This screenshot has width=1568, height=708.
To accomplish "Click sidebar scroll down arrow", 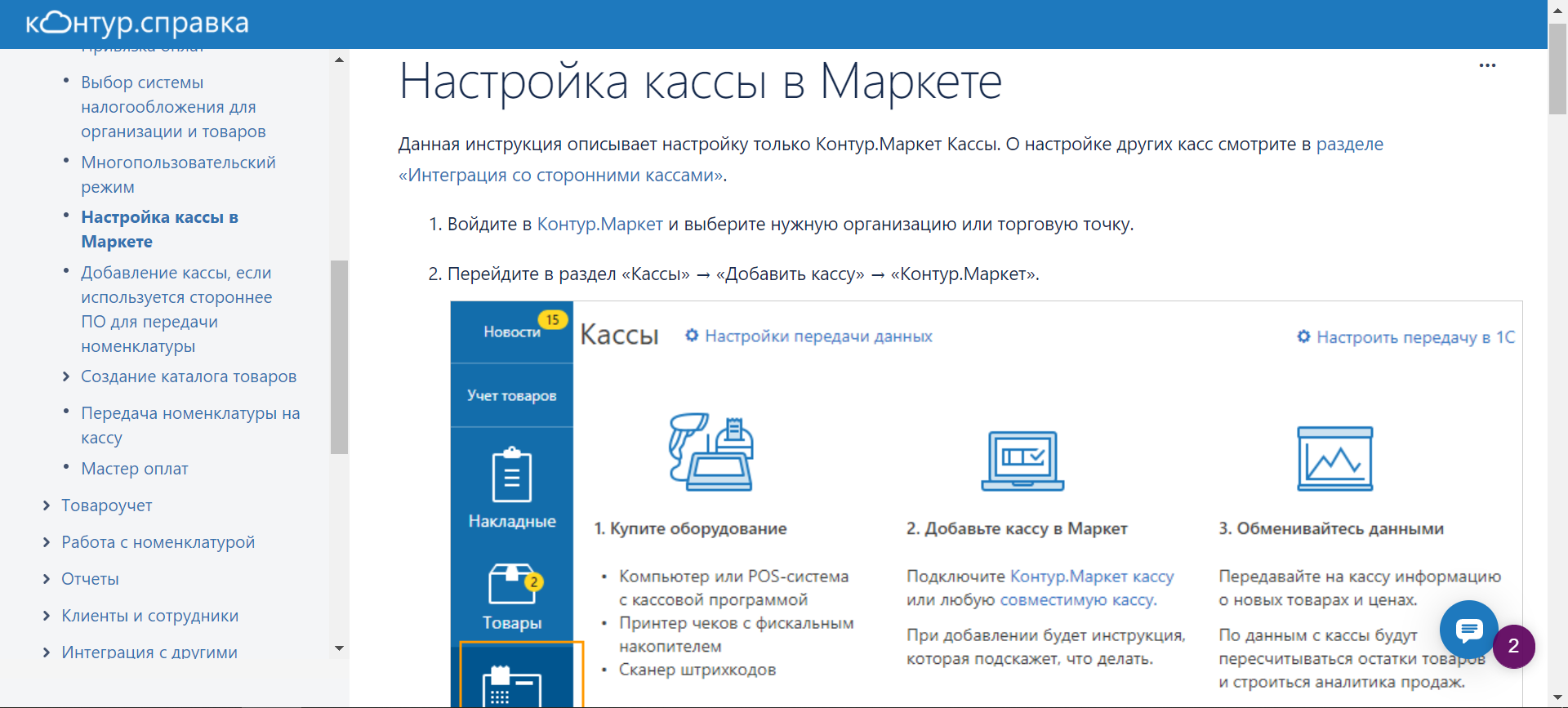I will 339,648.
